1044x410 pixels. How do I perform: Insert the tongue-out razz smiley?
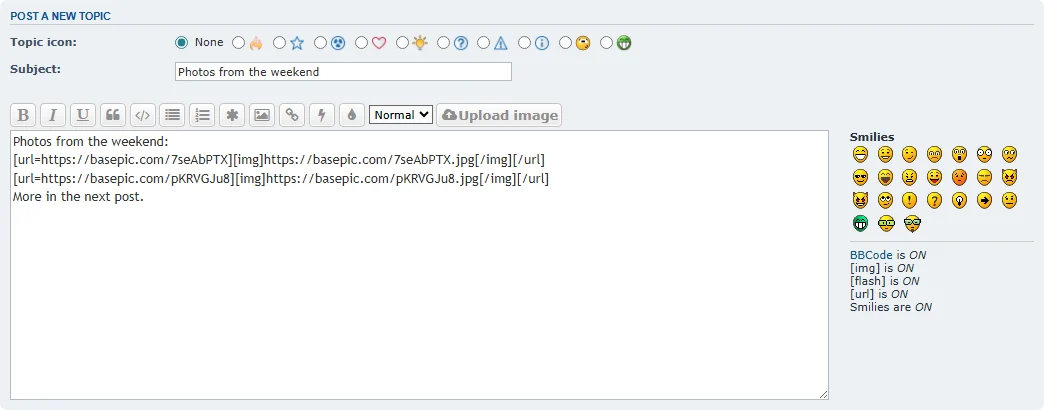point(934,177)
